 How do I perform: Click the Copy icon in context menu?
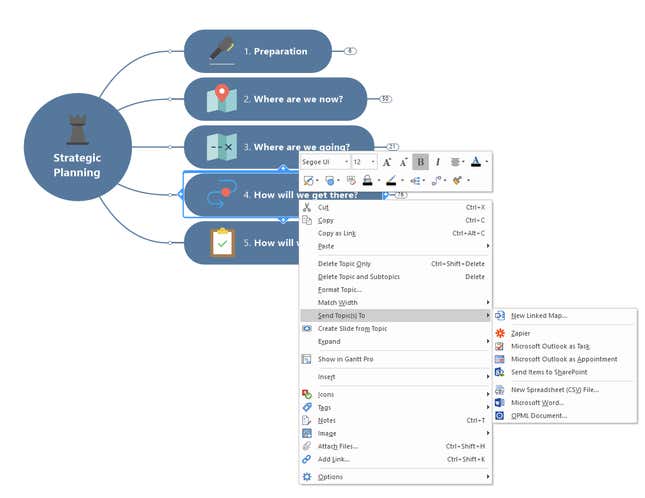(307, 220)
